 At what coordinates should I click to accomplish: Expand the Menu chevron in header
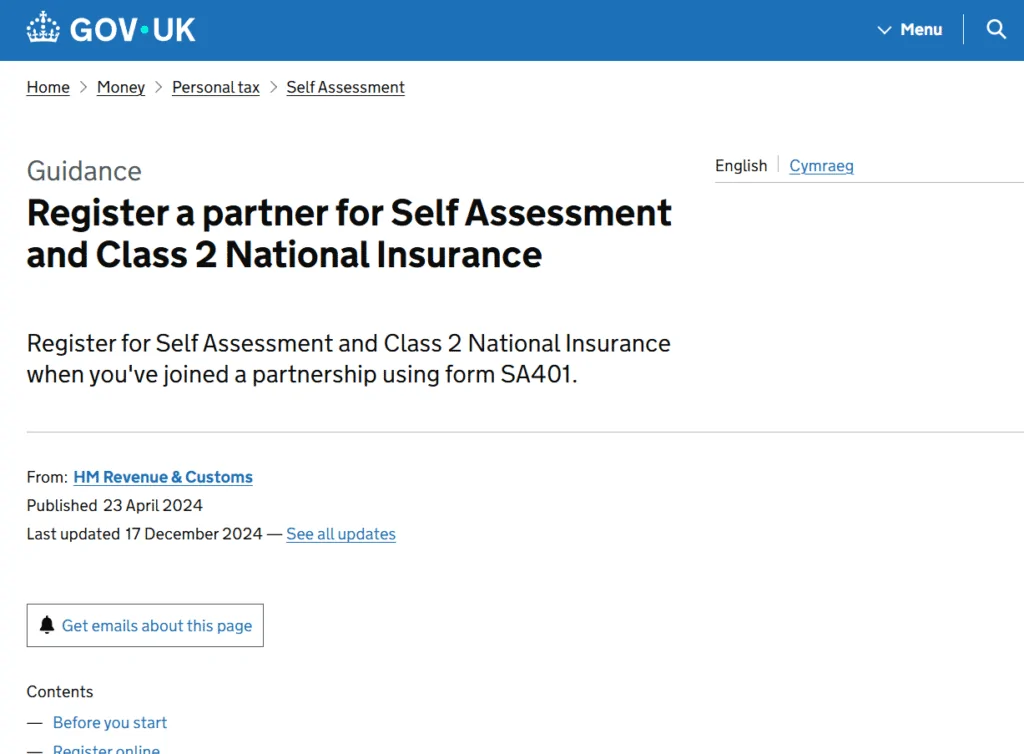pyautogui.click(x=884, y=30)
